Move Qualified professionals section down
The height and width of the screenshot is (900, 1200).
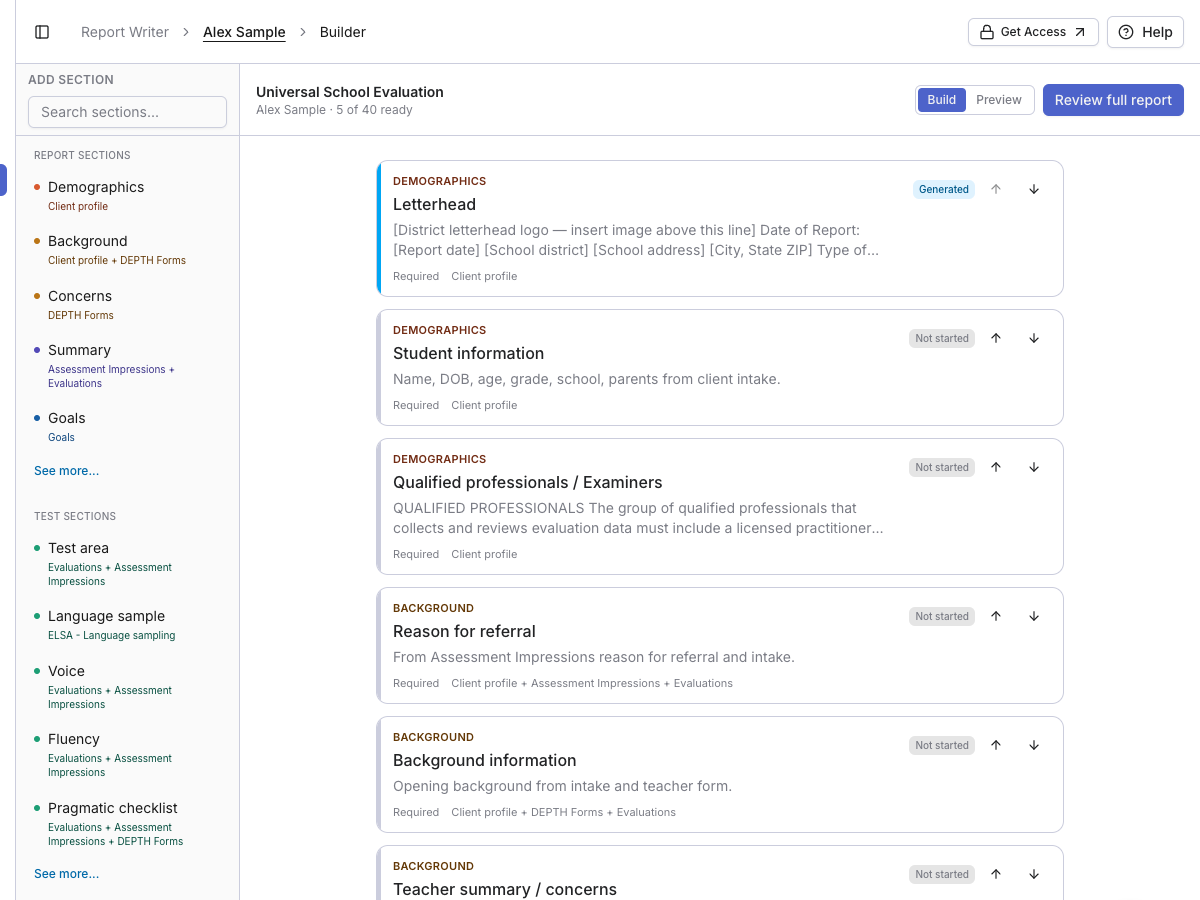[x=1034, y=467]
